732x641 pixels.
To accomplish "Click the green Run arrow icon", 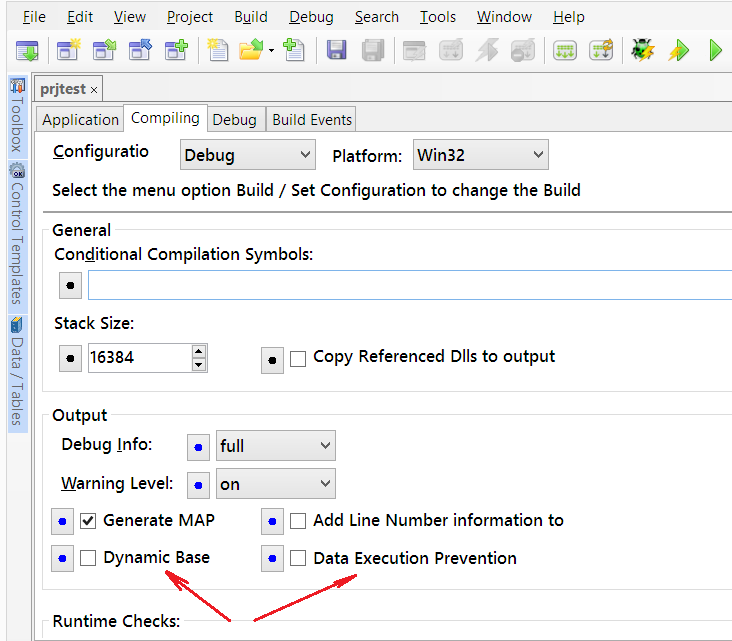I will (x=714, y=50).
